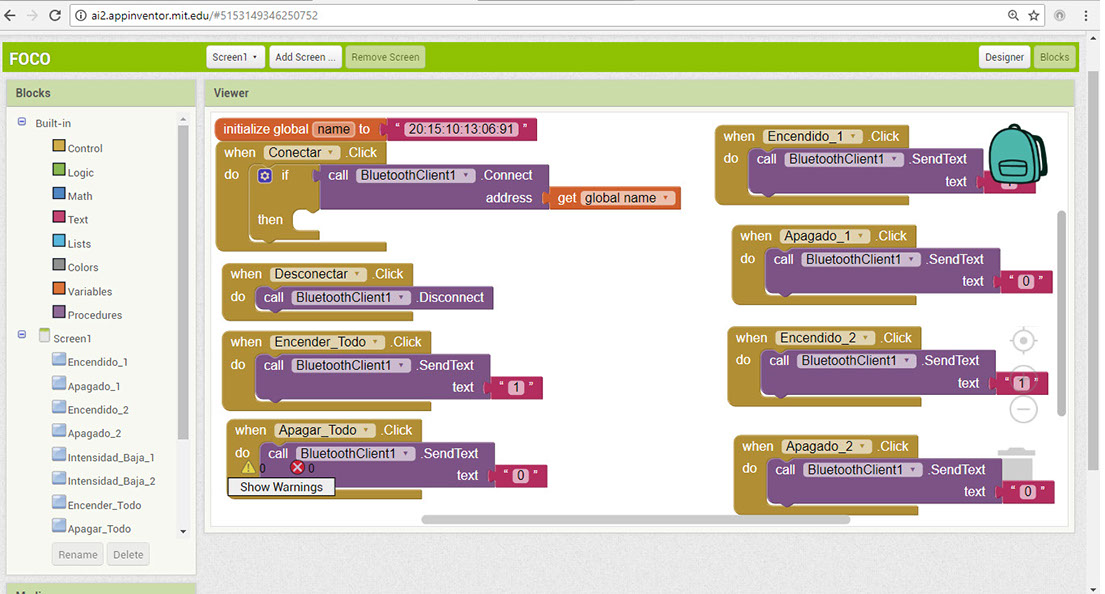Click the site info icon in address bar
1105x594 pixels.
click(x=80, y=15)
